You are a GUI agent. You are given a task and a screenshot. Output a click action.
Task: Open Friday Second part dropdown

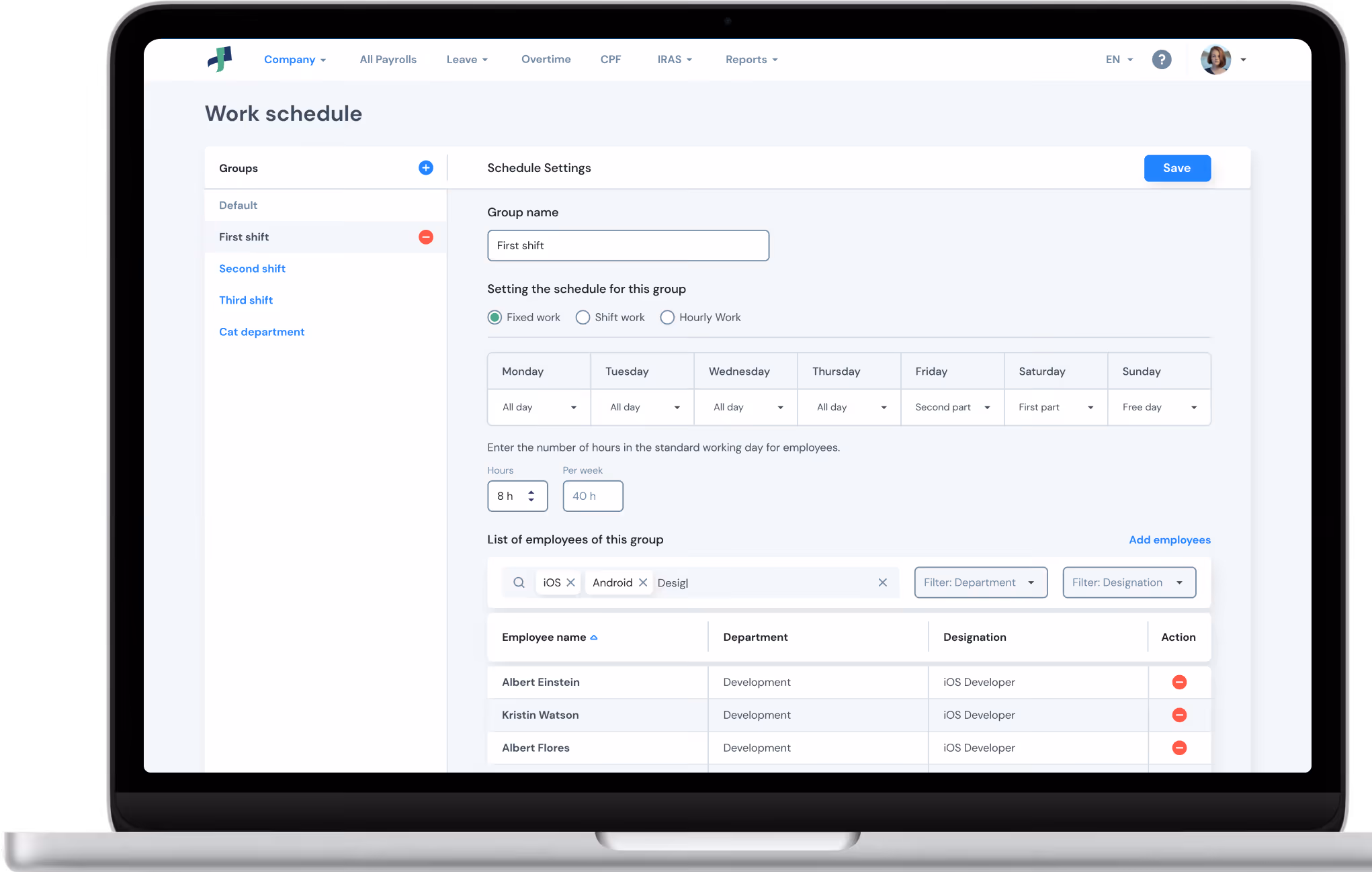[953, 407]
